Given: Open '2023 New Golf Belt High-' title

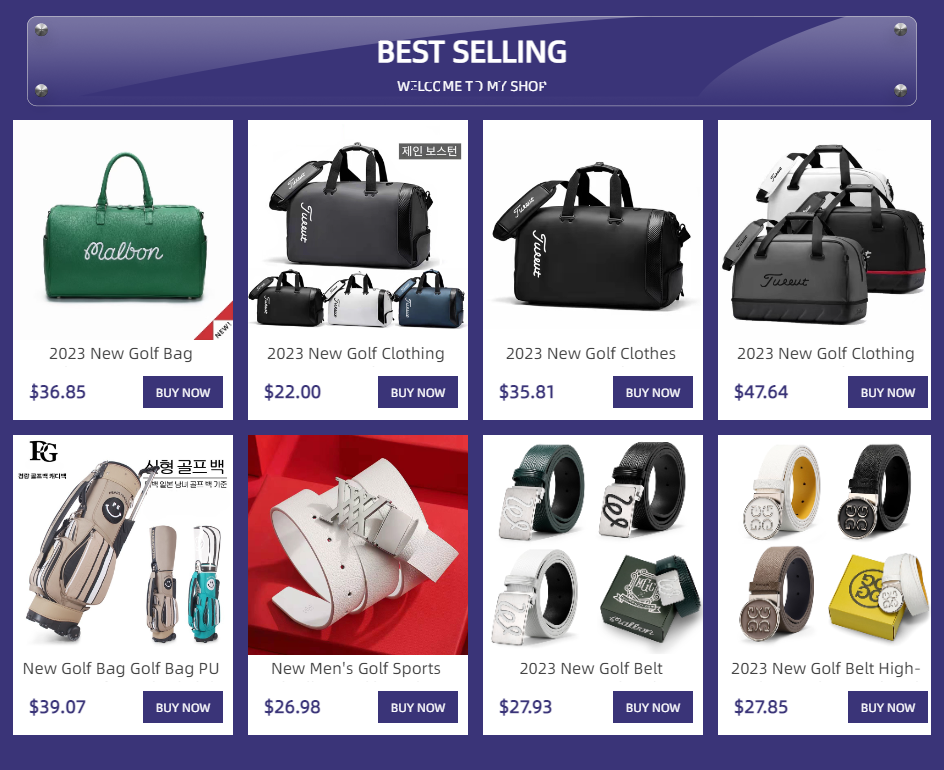Looking at the screenshot, I should pyautogui.click(x=825, y=668).
